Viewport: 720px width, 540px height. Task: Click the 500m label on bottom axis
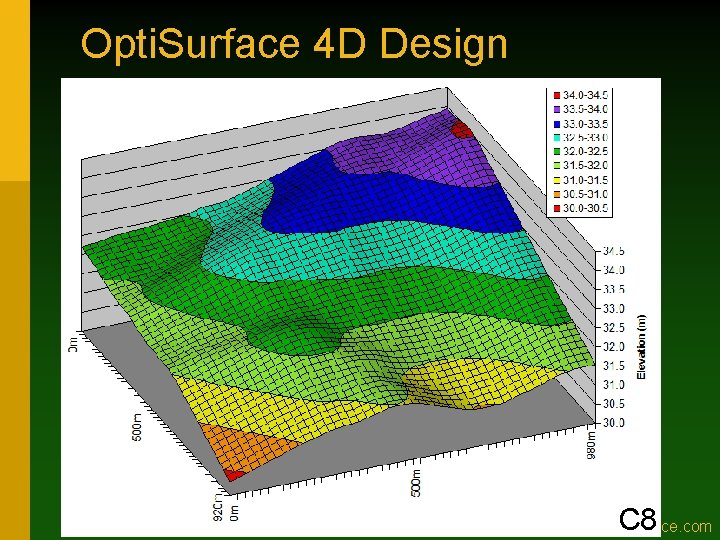[416, 484]
